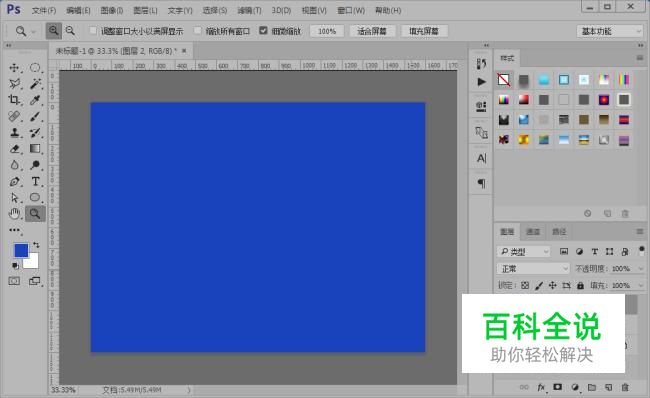Choose Zoom In mode in options bar

53,31
